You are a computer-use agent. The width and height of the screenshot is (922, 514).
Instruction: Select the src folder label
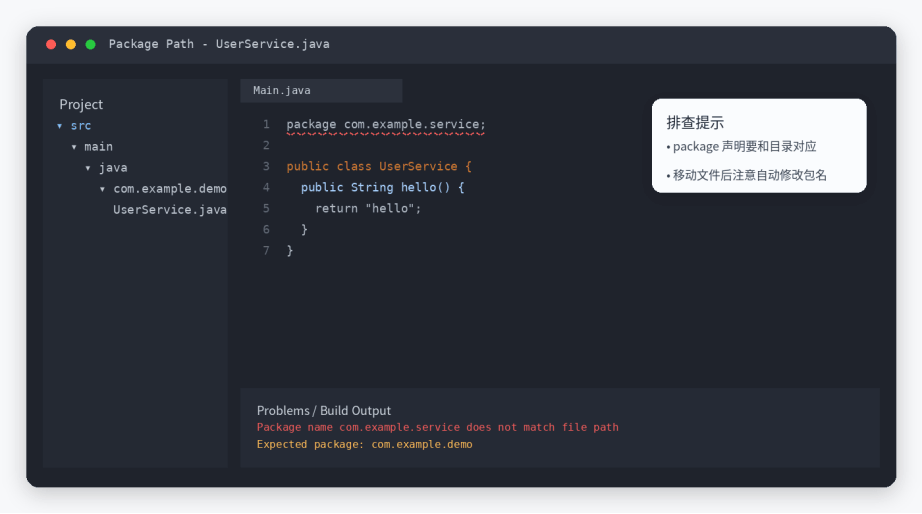pyautogui.click(x=81, y=126)
